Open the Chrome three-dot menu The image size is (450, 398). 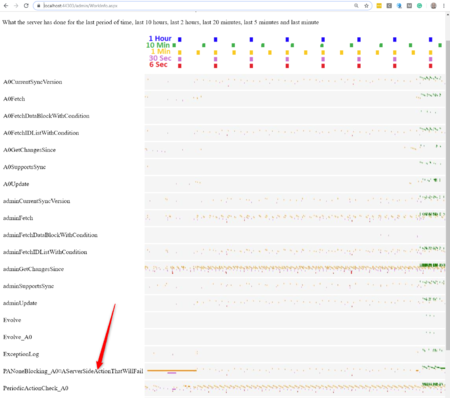(444, 6)
